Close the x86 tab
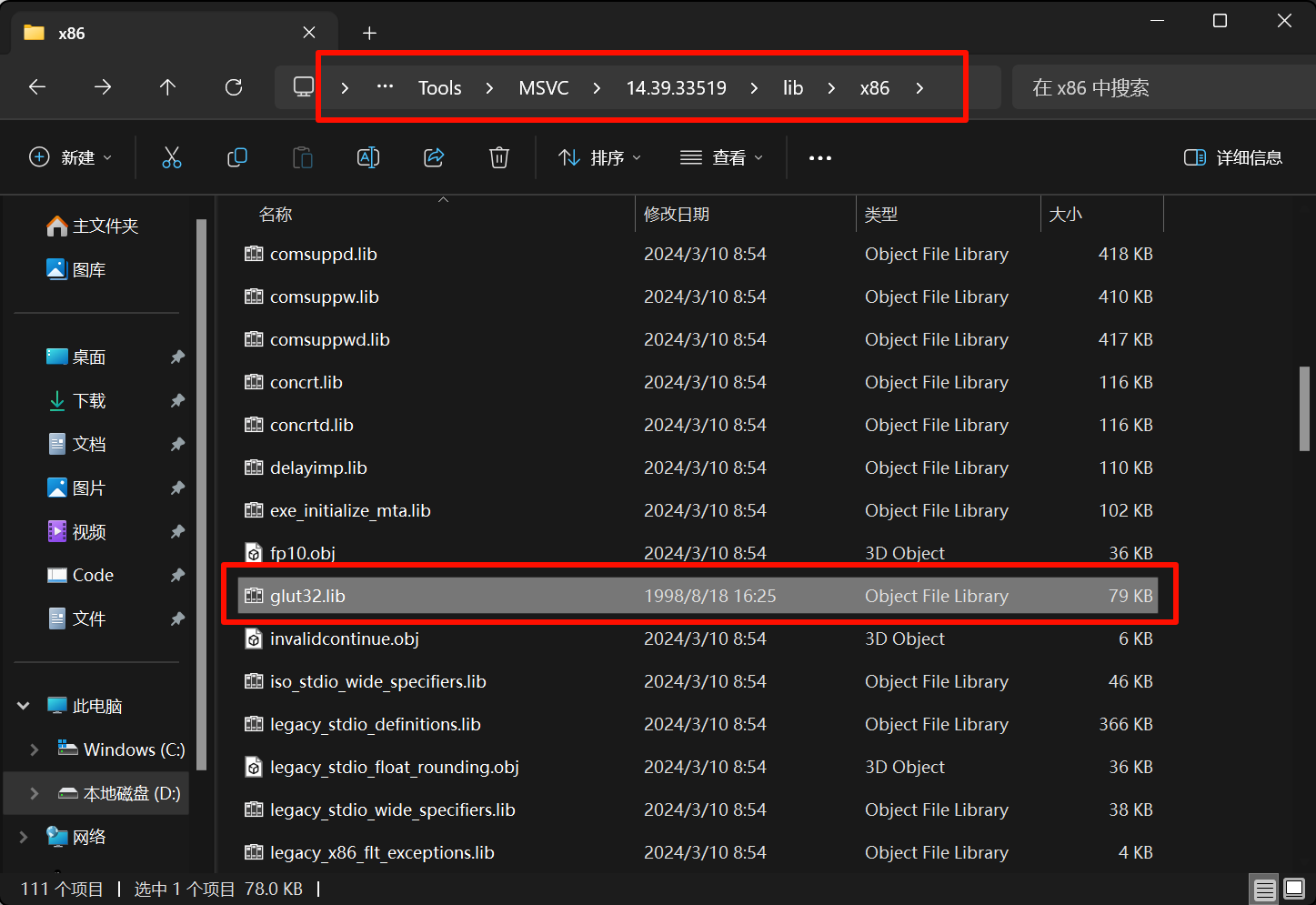1316x905 pixels. pos(309,33)
